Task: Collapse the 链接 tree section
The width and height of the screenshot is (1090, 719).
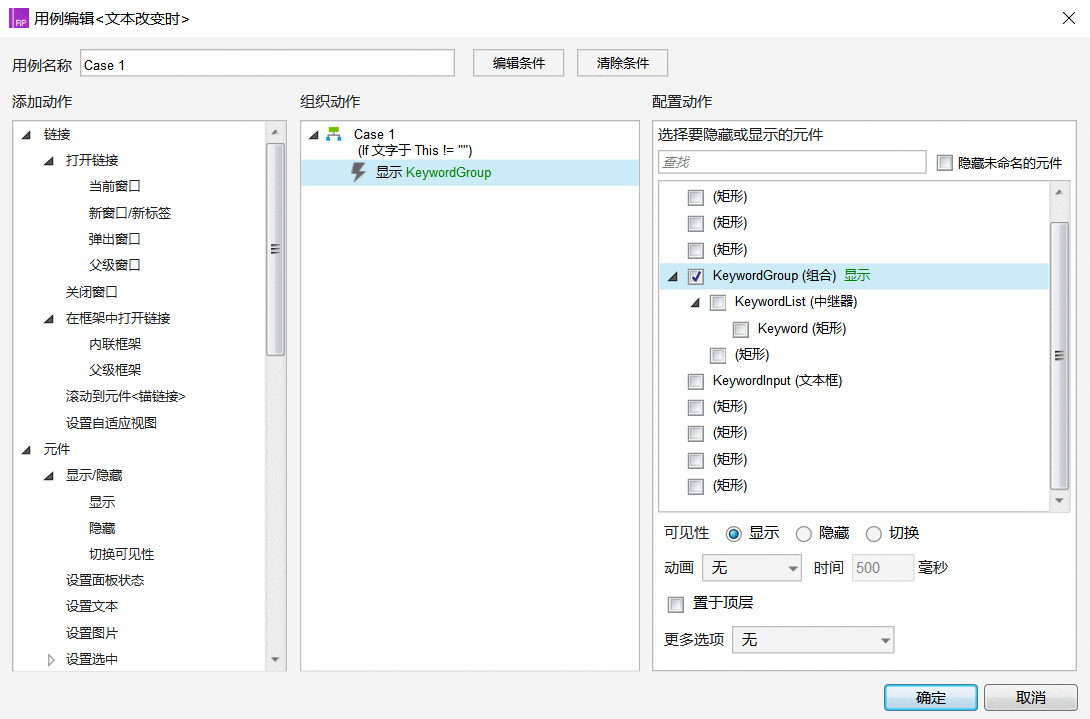Action: (x=26, y=135)
